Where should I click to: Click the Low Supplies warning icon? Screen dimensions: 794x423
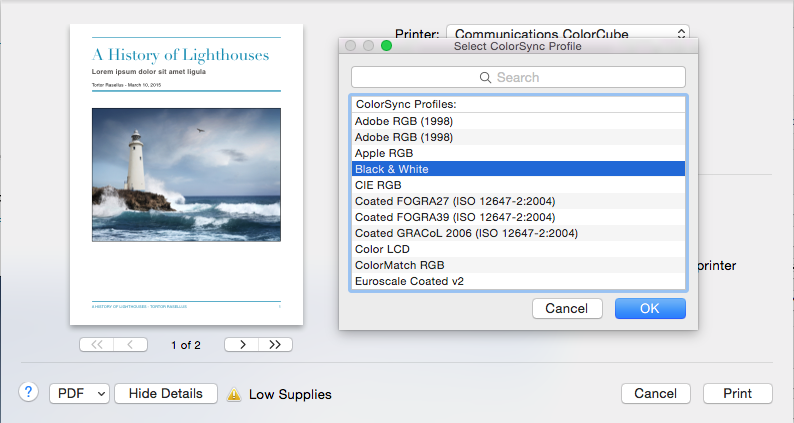click(234, 394)
